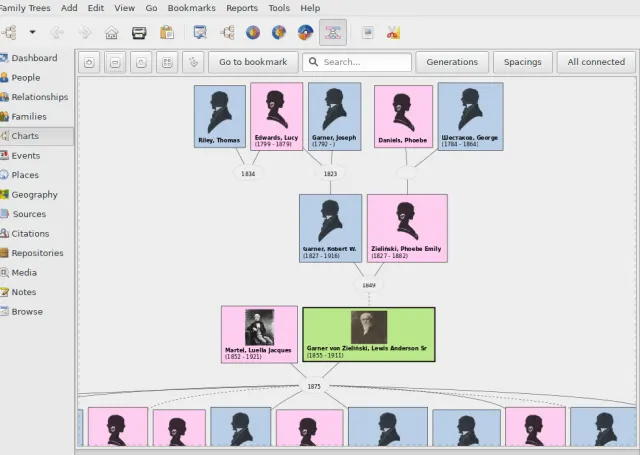Focus the Search field
Screen dimensions: 640x455
[357, 62]
